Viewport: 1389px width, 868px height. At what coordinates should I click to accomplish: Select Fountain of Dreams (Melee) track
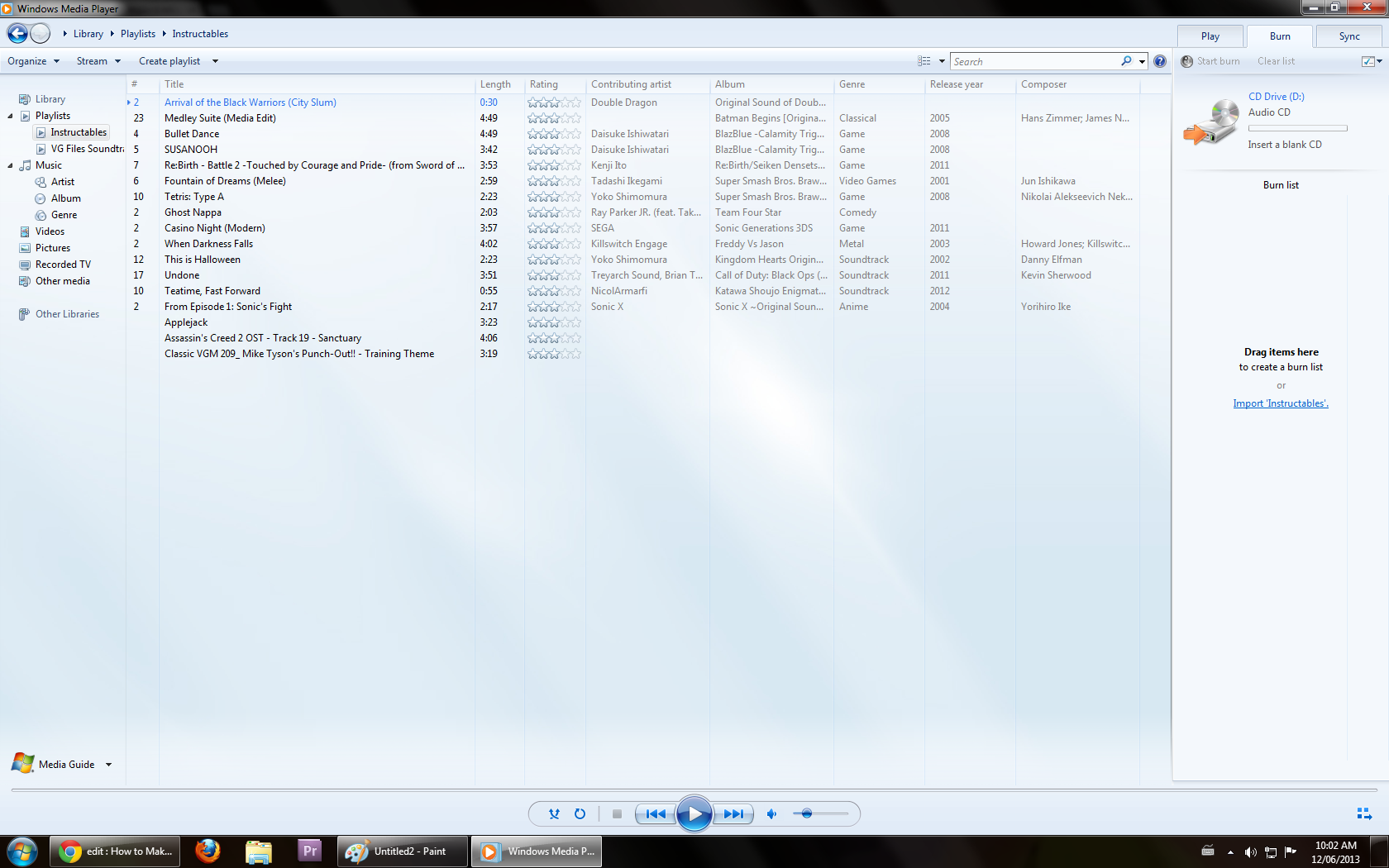pyautogui.click(x=225, y=181)
